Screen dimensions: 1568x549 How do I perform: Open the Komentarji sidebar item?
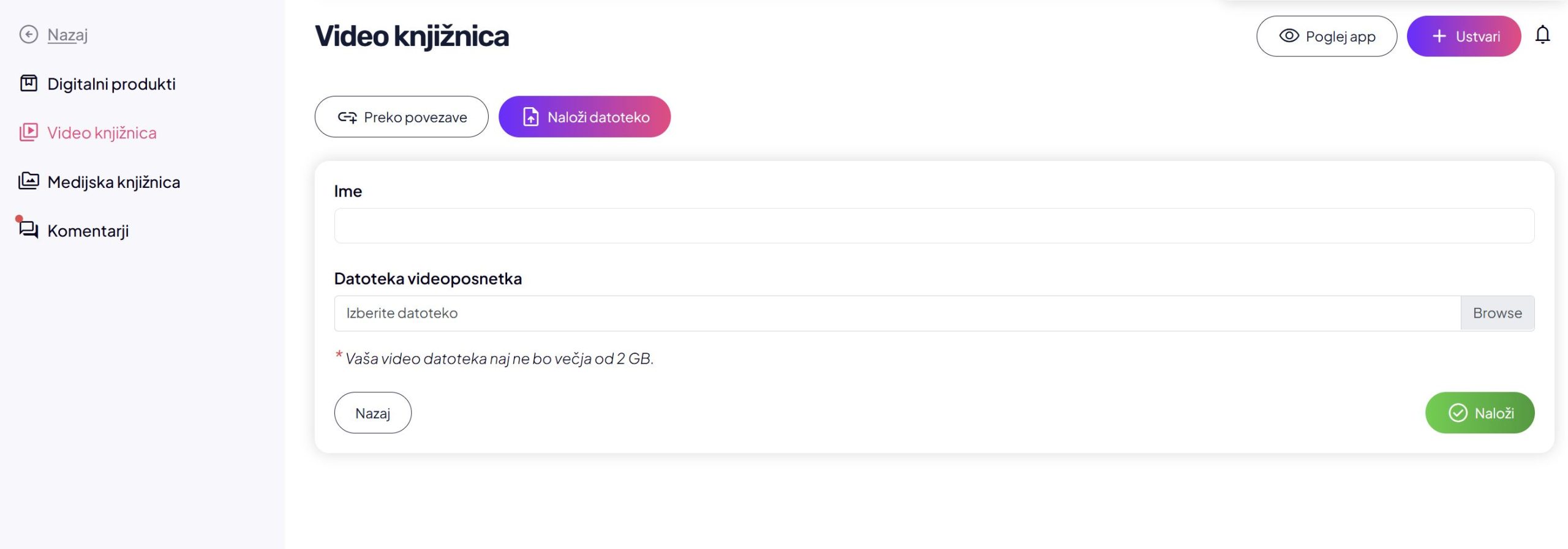(x=88, y=231)
